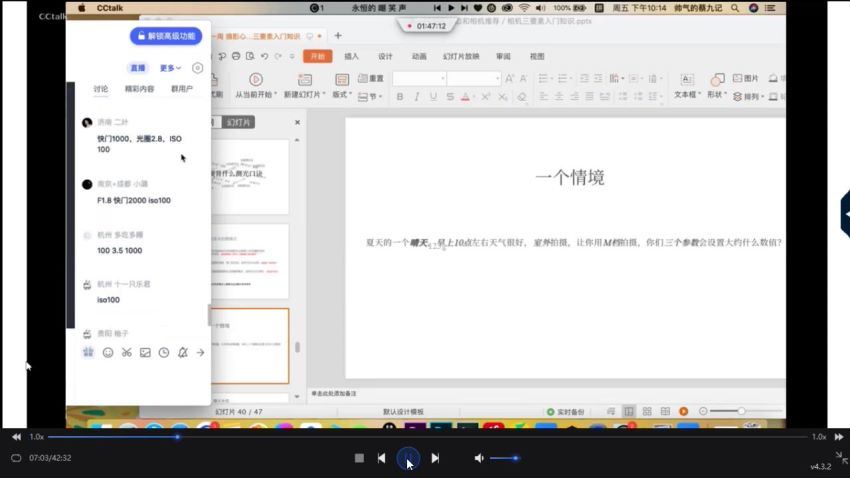Open the 幻灯片放映 ribbon tab
Viewport: 850px width, 478px height.
[x=461, y=56]
